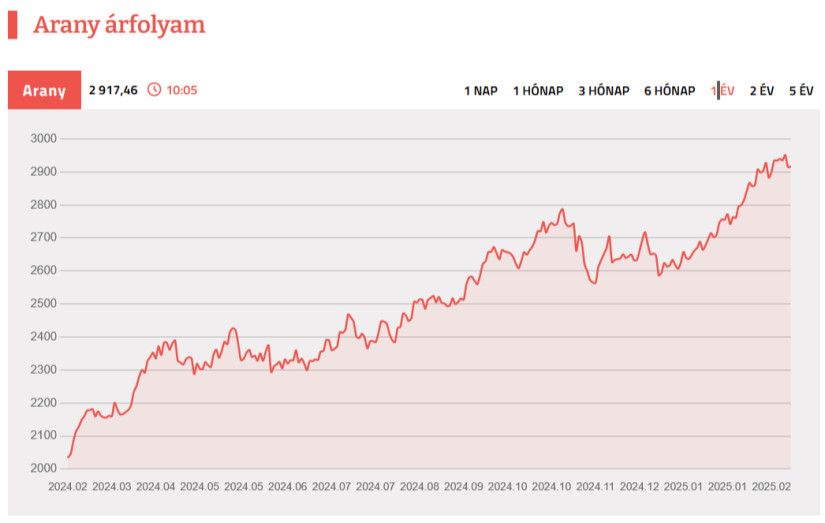Switch chart range to 1 NAP
825x523 pixels.
pos(480,91)
